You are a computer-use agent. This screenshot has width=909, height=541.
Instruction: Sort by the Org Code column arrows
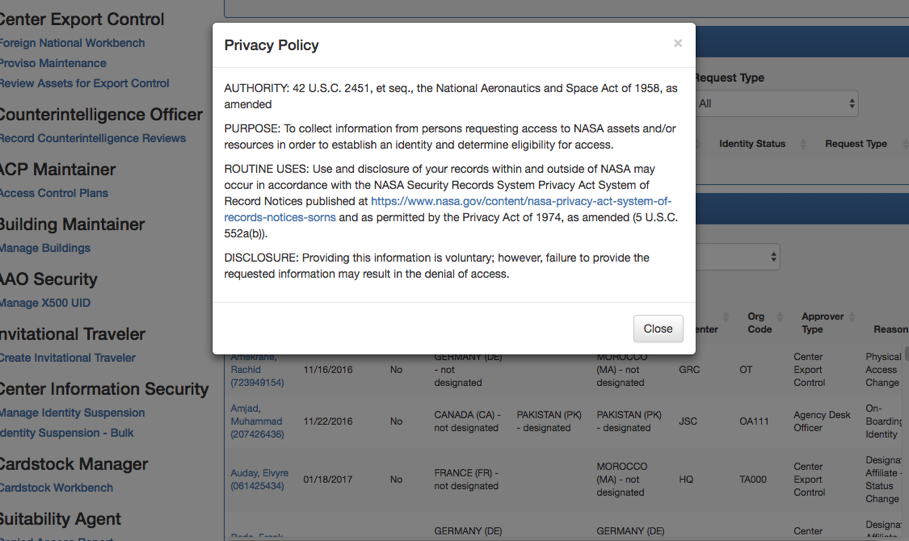[780, 317]
